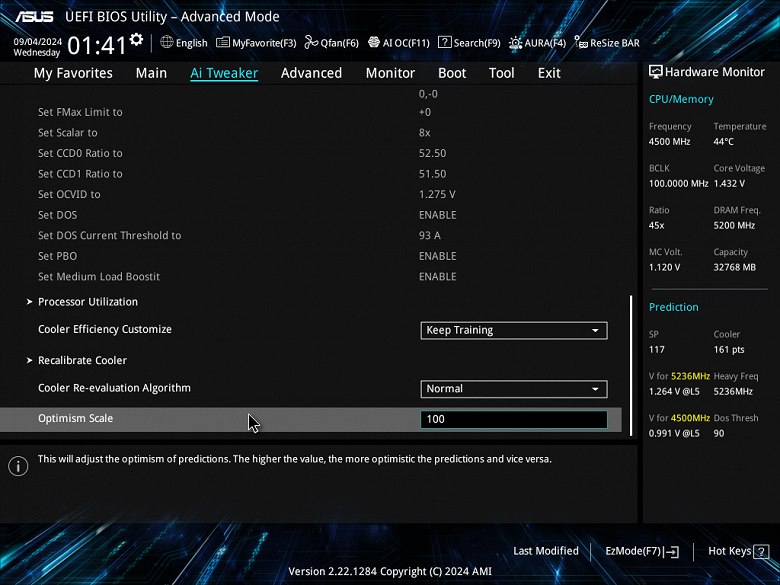
Task: Click the 1.432 V core voltage
Action: pyautogui.click(x=729, y=184)
